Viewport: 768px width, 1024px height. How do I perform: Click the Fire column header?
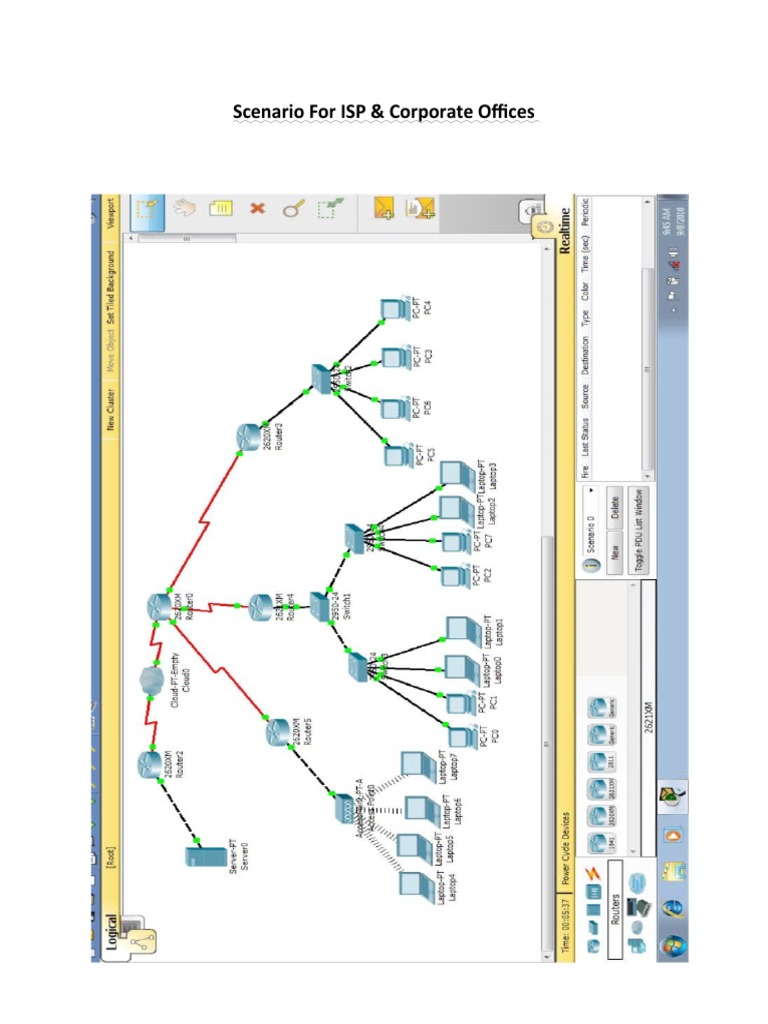pos(585,470)
